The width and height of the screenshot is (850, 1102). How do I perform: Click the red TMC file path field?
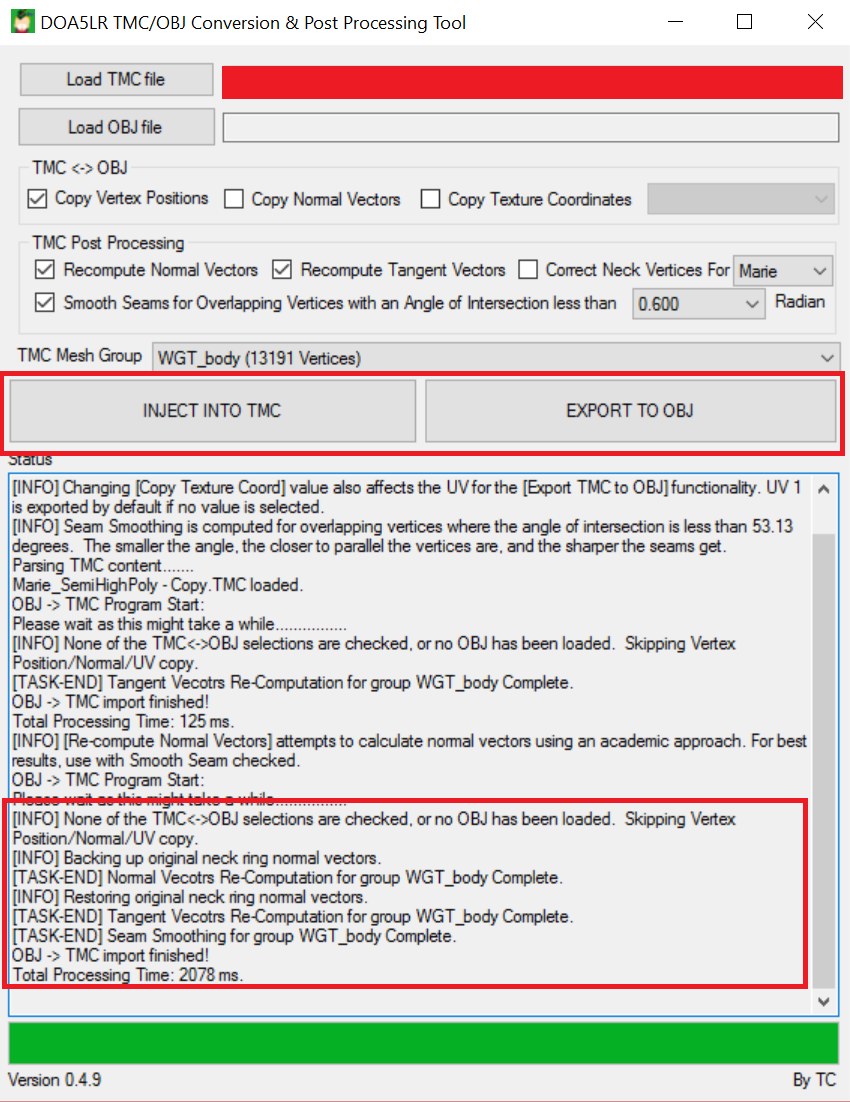(530, 81)
